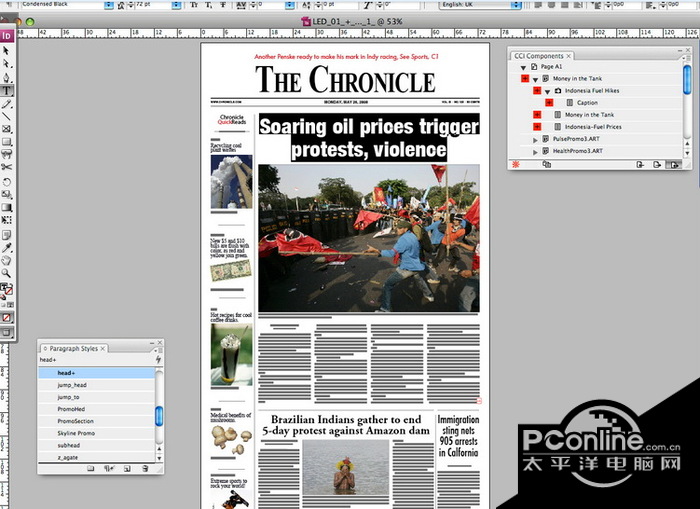The height and width of the screenshot is (509, 700).
Task: Select the Gradient Swatch tool
Action: tap(6, 208)
